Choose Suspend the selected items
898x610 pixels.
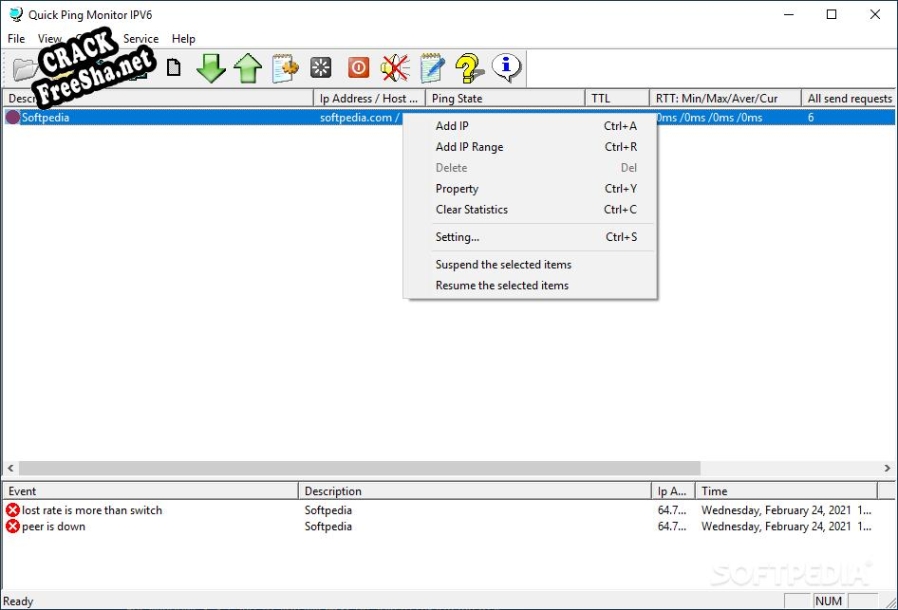tap(503, 265)
